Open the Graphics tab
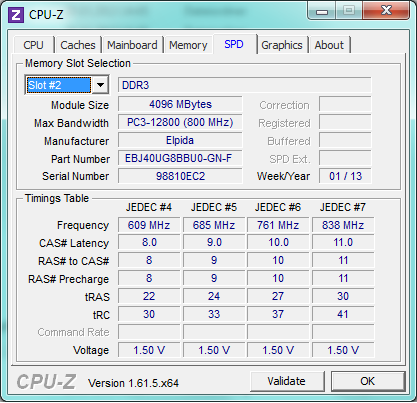This screenshot has width=417, height=403. (x=282, y=45)
